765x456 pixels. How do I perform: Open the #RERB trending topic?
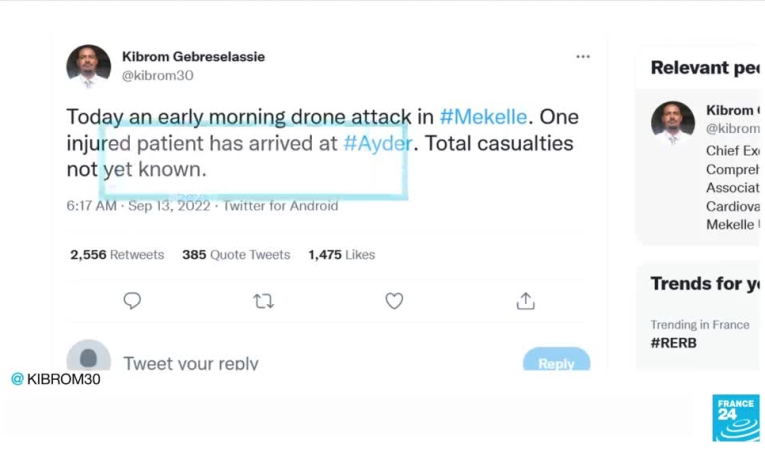click(674, 342)
